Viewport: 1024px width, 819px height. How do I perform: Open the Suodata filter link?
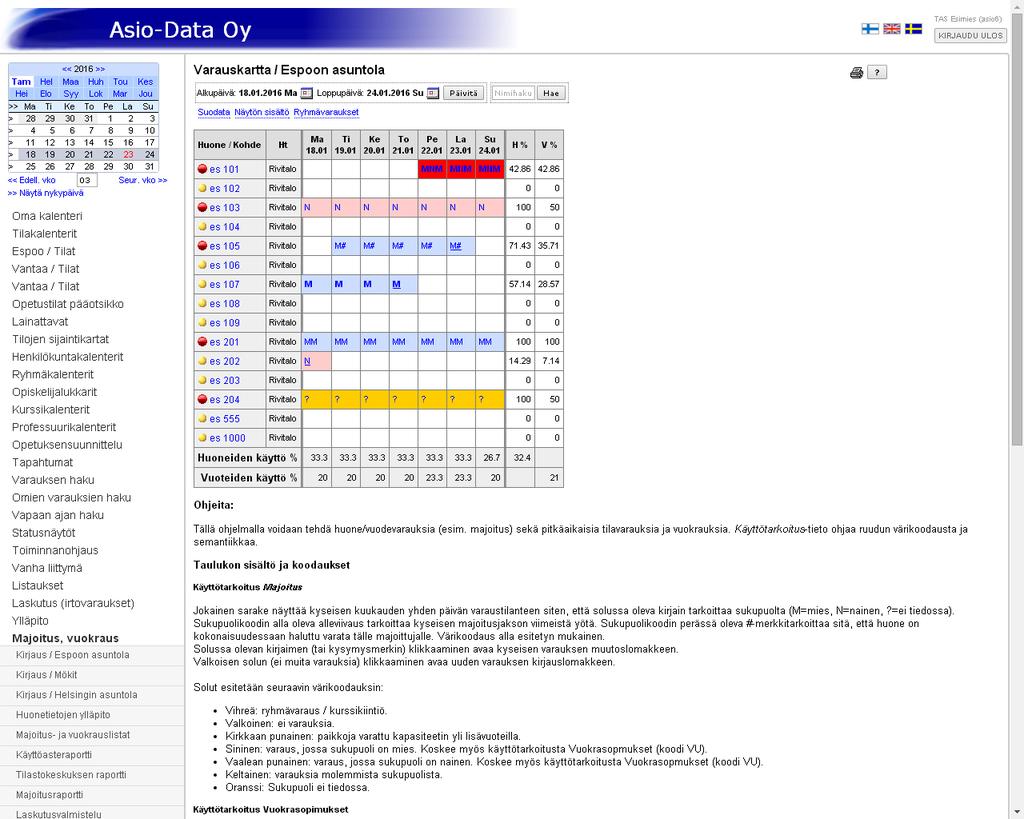click(x=214, y=112)
